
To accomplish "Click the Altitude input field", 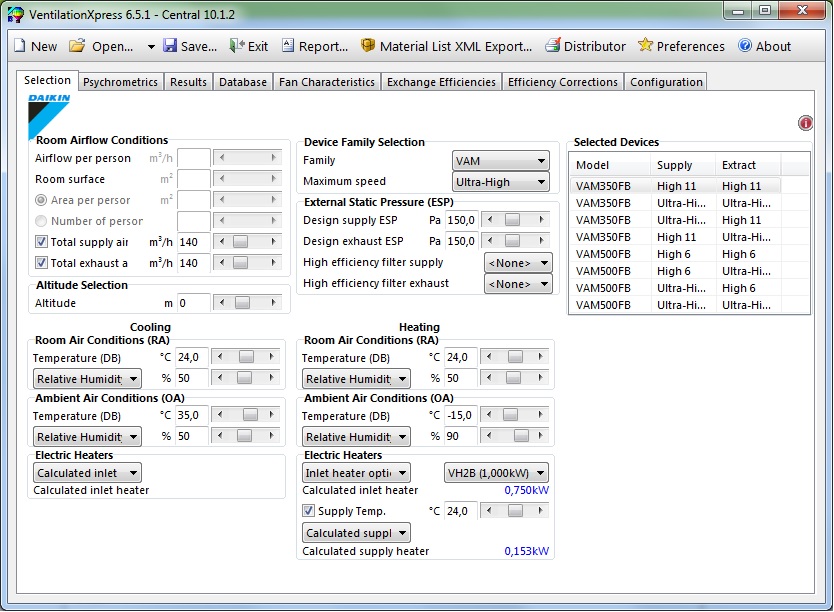I will pos(194,303).
